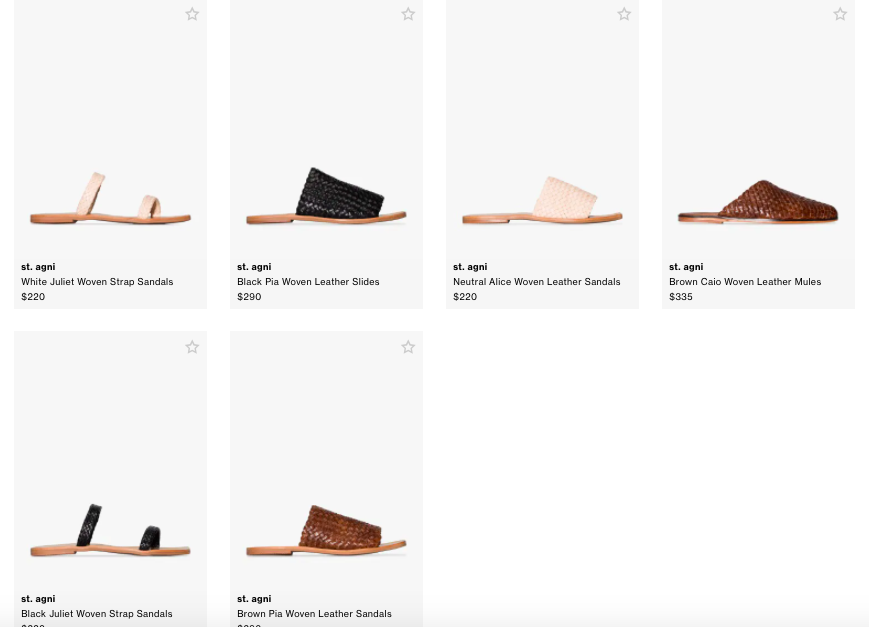Click st. agni brand above Black Juliet sandals
This screenshot has width=869, height=627.
pos(38,599)
